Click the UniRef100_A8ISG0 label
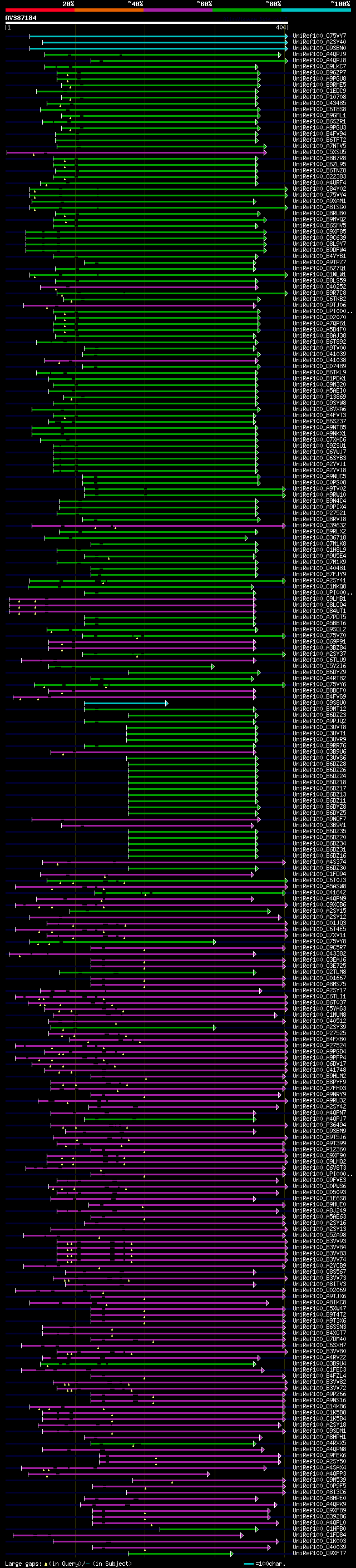 [x=319, y=207]
